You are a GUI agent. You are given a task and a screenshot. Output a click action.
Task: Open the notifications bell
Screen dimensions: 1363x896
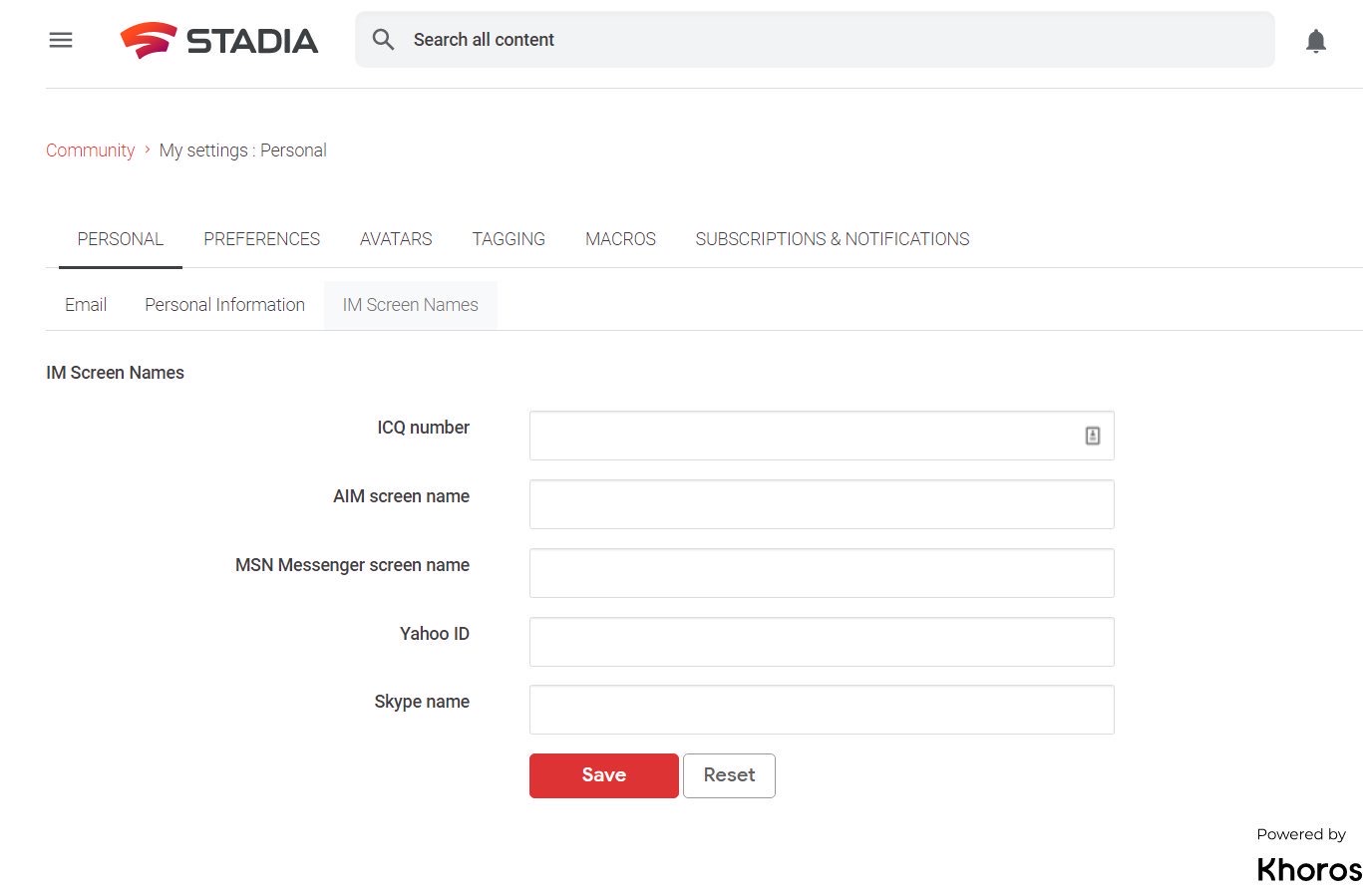1315,41
